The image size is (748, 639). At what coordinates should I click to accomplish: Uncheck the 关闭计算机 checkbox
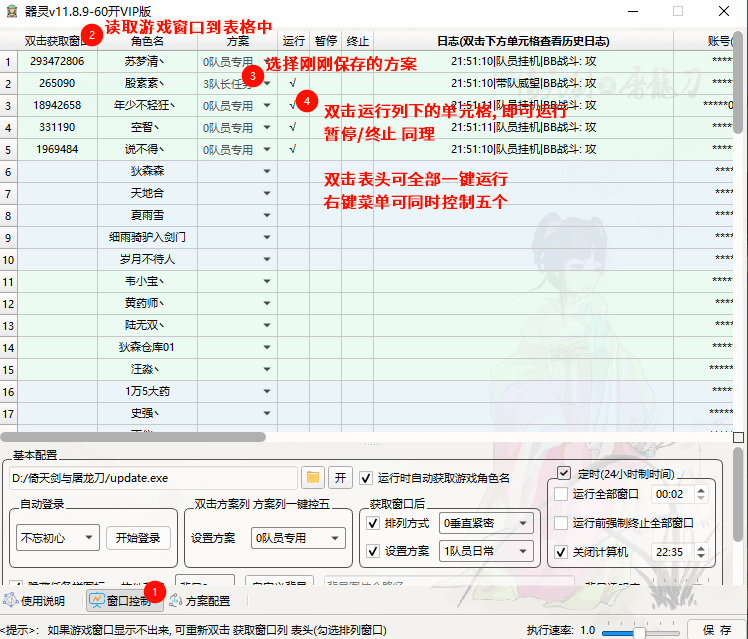click(561, 552)
